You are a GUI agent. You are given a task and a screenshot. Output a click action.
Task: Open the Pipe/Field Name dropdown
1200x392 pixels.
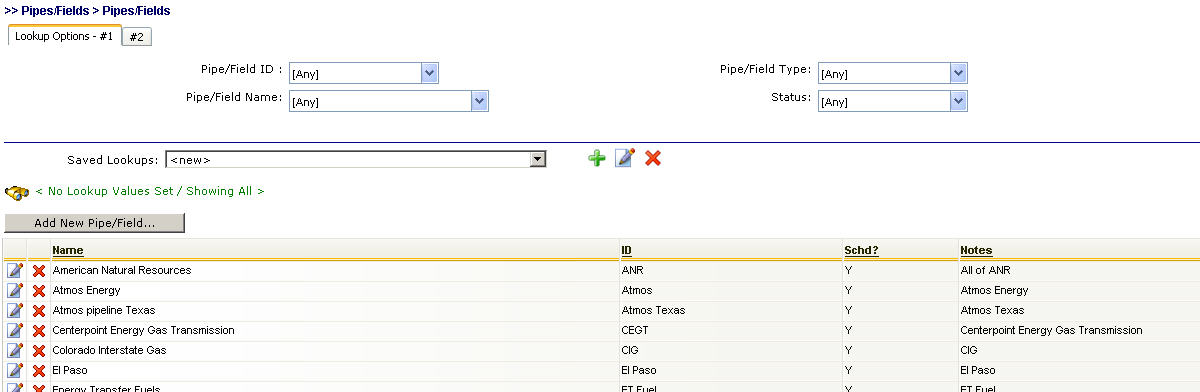(x=479, y=101)
